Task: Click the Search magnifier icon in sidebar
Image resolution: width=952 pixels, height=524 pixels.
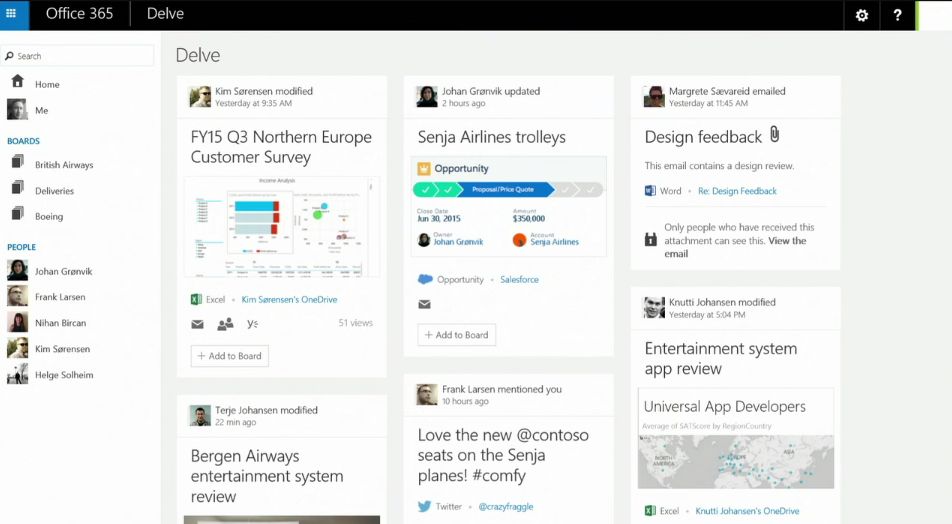Action: click(9, 56)
